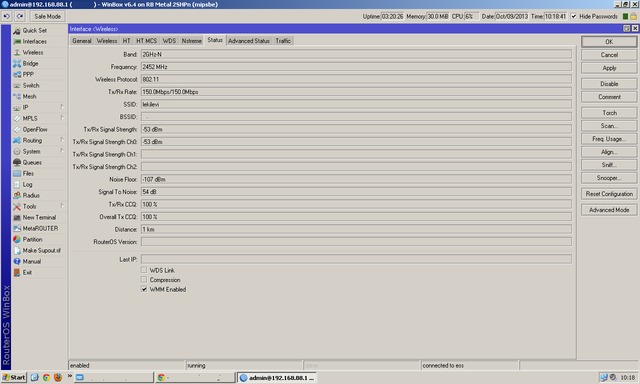
Task: Open the PPP sidebar icon
Action: 17,75
